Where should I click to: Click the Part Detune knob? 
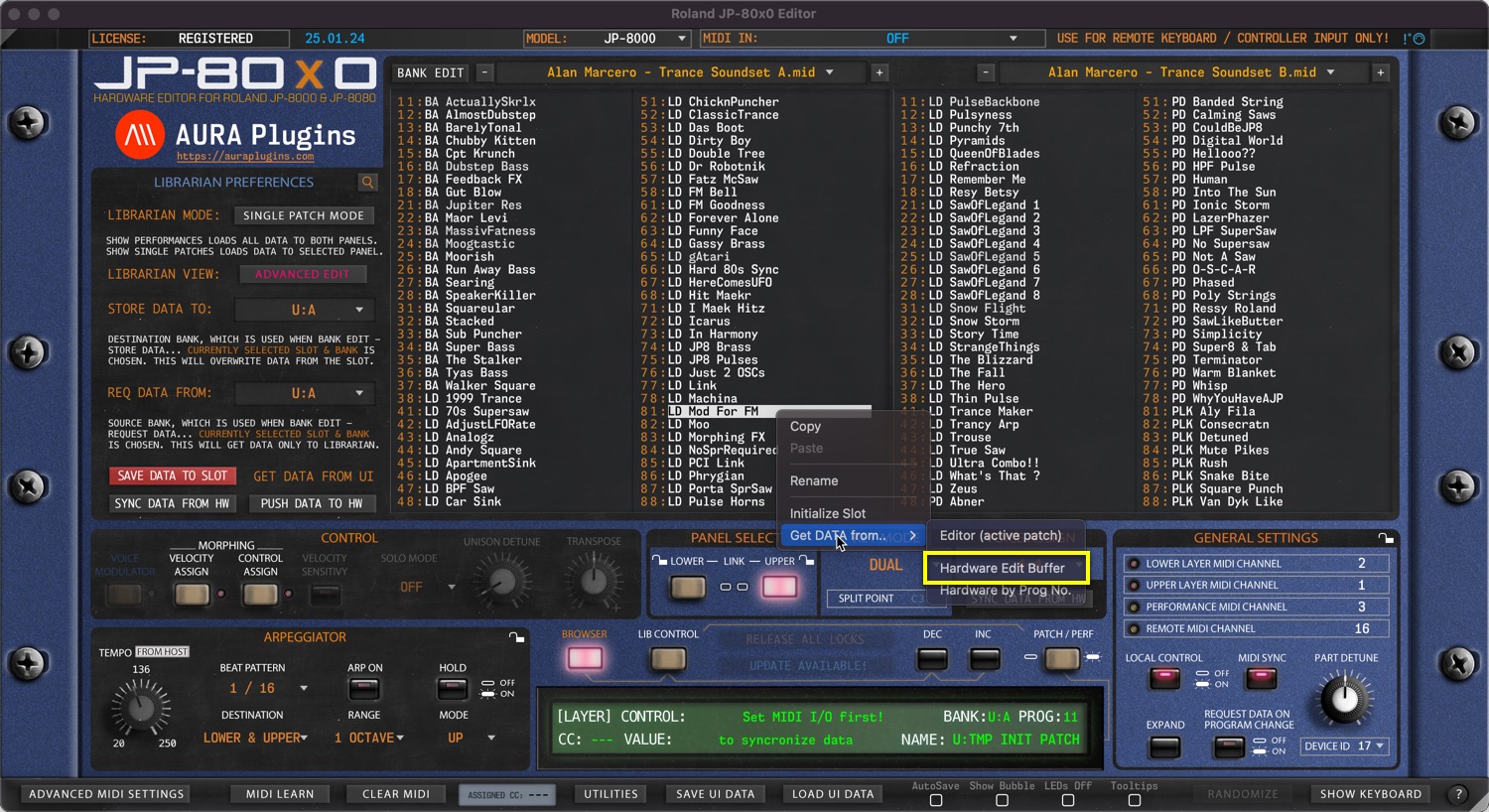point(1344,699)
